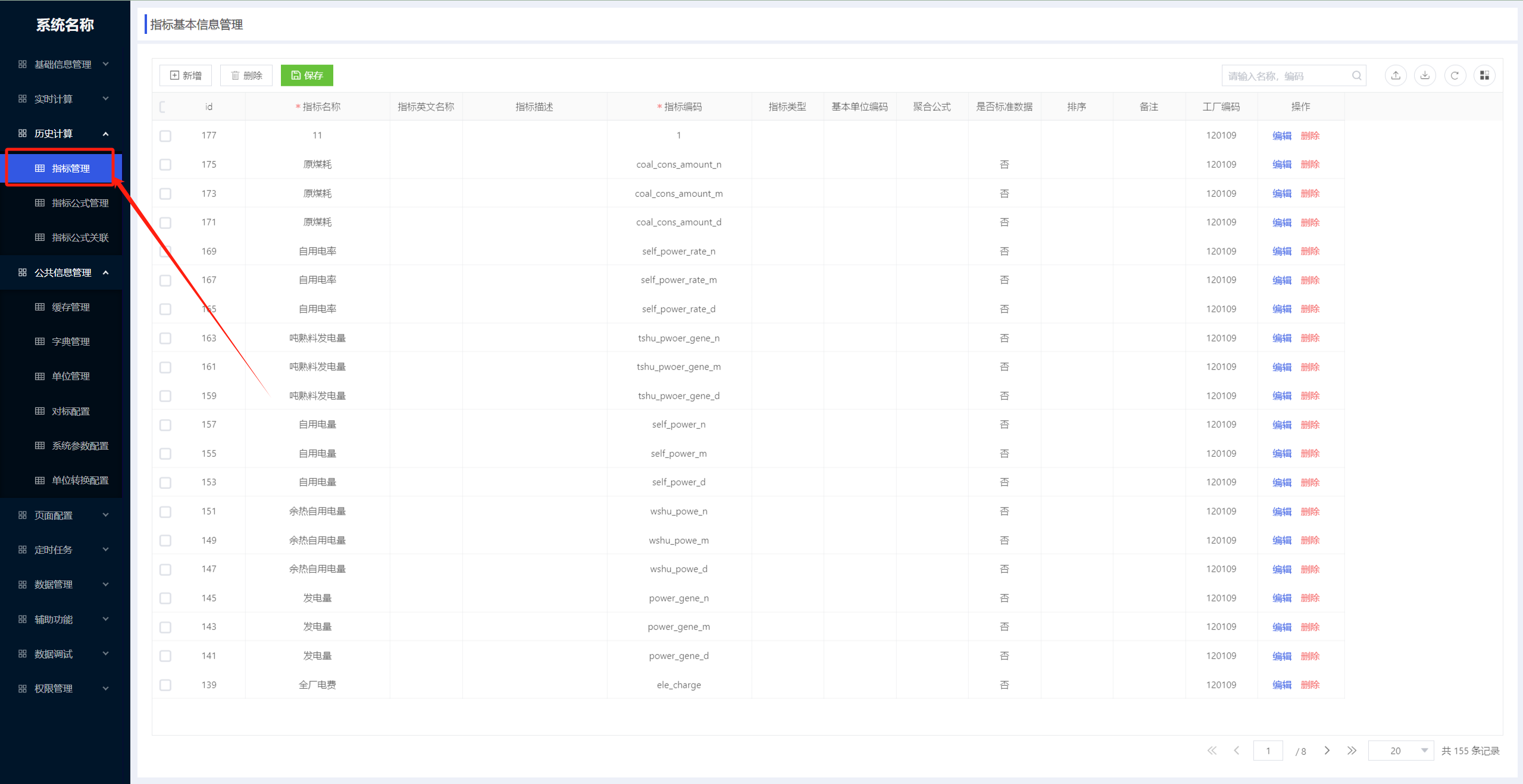Click 编辑 for the self_power_d row

pyautogui.click(x=1282, y=482)
